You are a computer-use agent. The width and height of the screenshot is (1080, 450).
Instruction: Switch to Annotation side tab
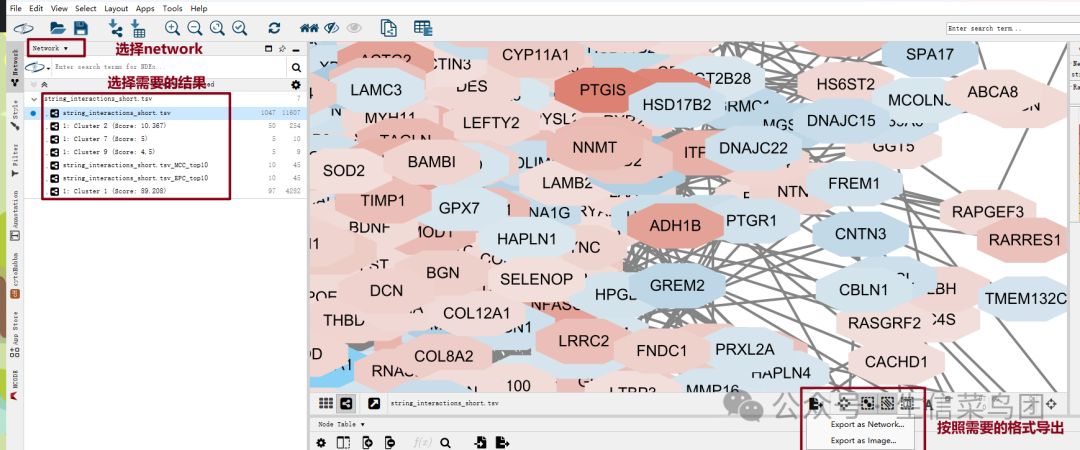click(15, 216)
